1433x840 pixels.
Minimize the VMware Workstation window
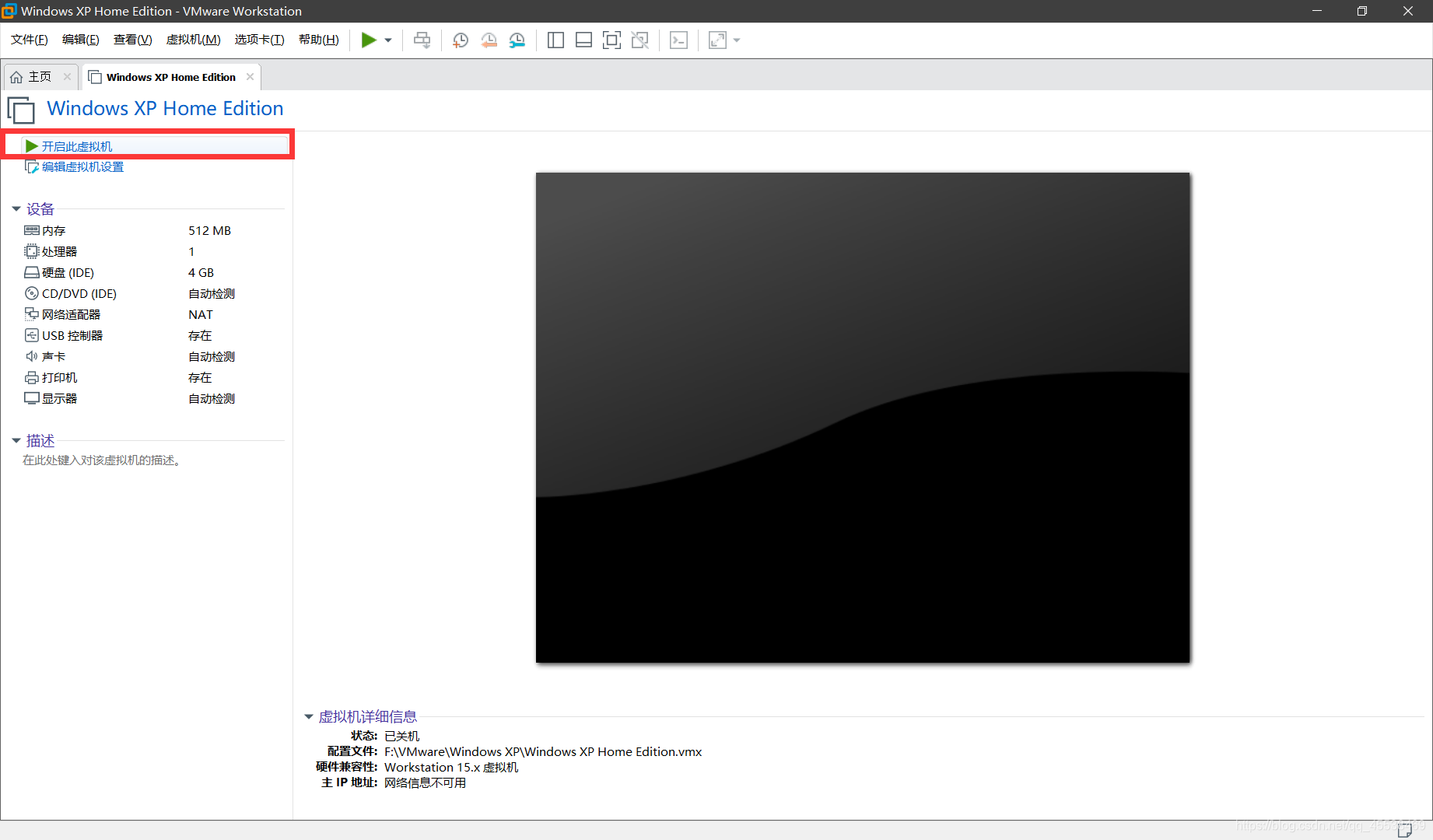tap(1317, 11)
